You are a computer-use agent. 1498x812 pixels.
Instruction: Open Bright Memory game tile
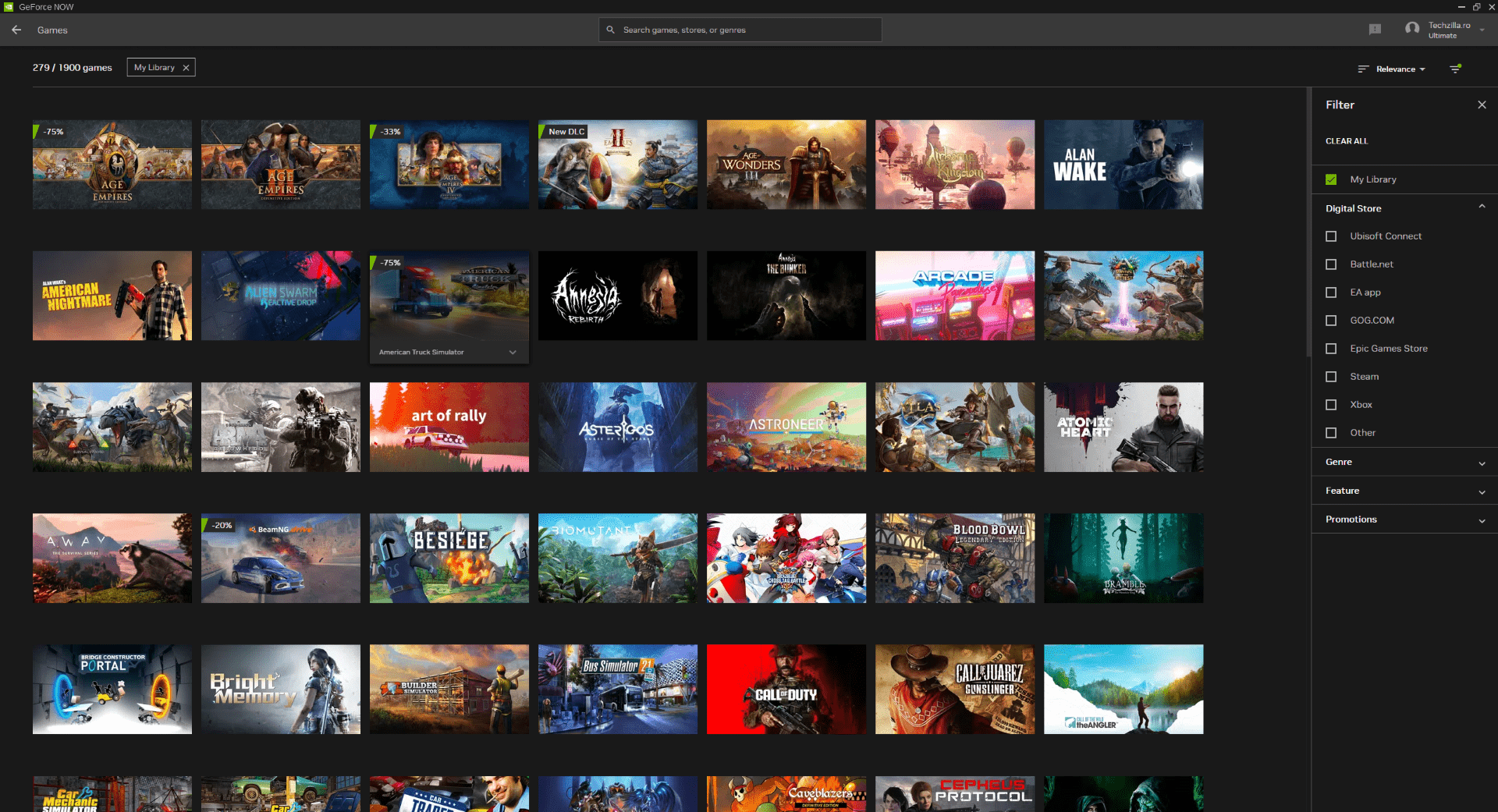[281, 689]
